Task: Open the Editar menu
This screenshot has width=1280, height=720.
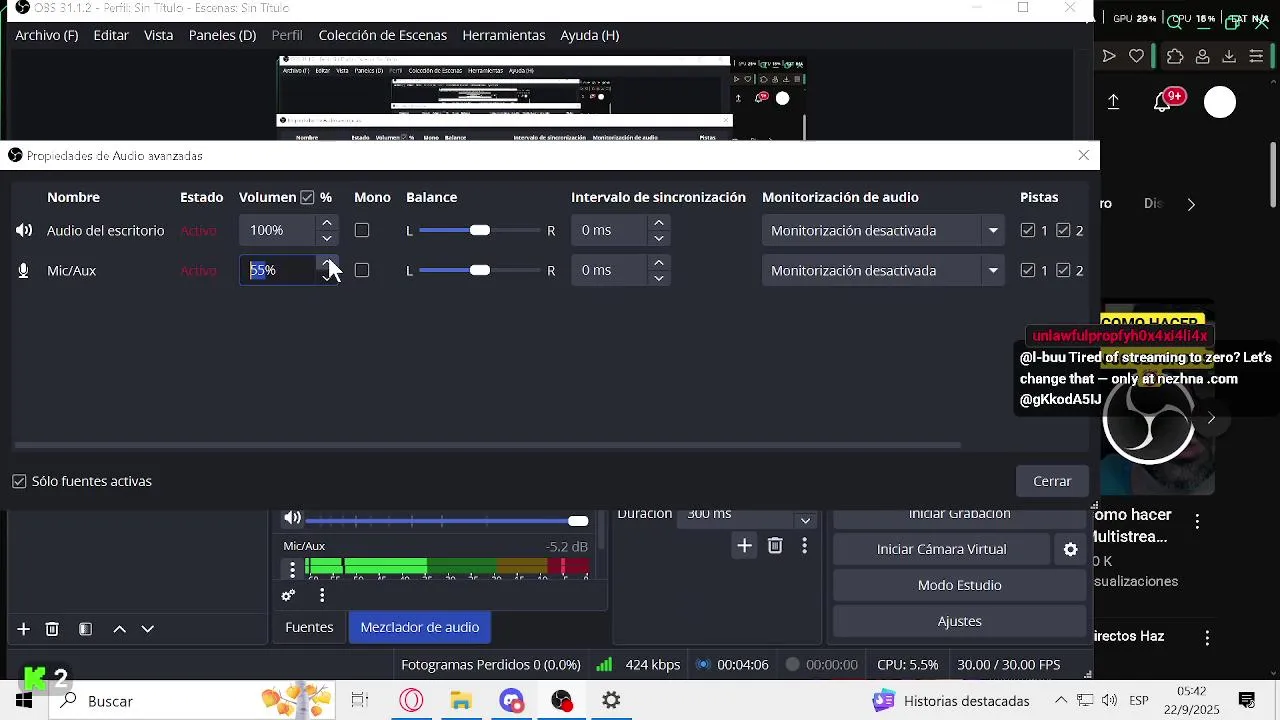Action: [111, 35]
